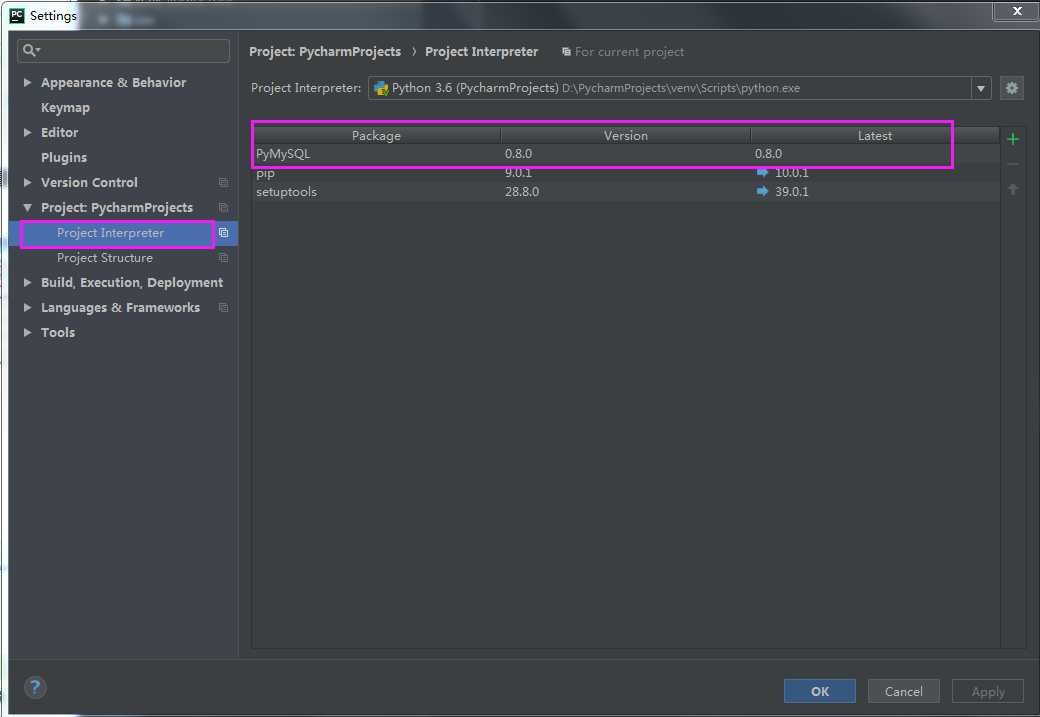The width and height of the screenshot is (1040, 717).
Task: Click the green plus install package icon
Action: pos(1012,139)
